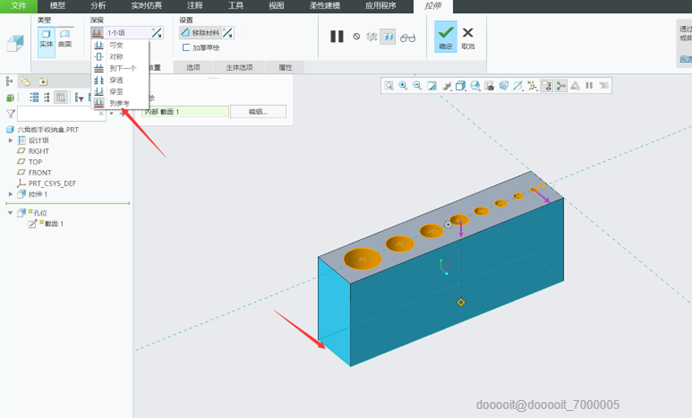Click the 取消 cancel button
This screenshot has height=418, width=692.
[468, 38]
